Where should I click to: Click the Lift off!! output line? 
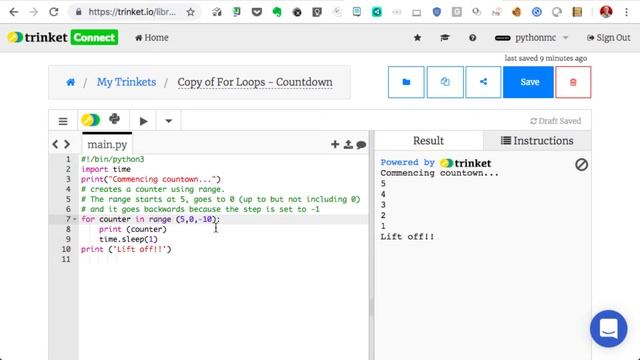[407, 237]
